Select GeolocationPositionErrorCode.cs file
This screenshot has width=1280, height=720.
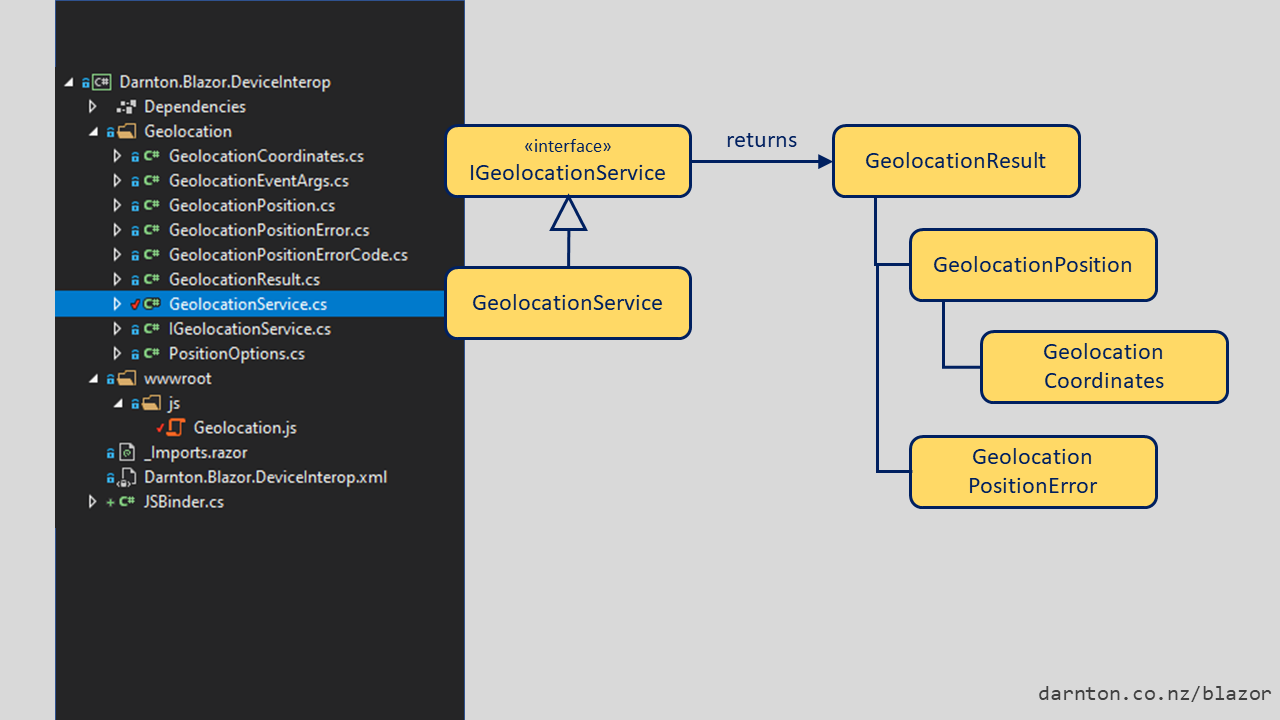click(288, 255)
